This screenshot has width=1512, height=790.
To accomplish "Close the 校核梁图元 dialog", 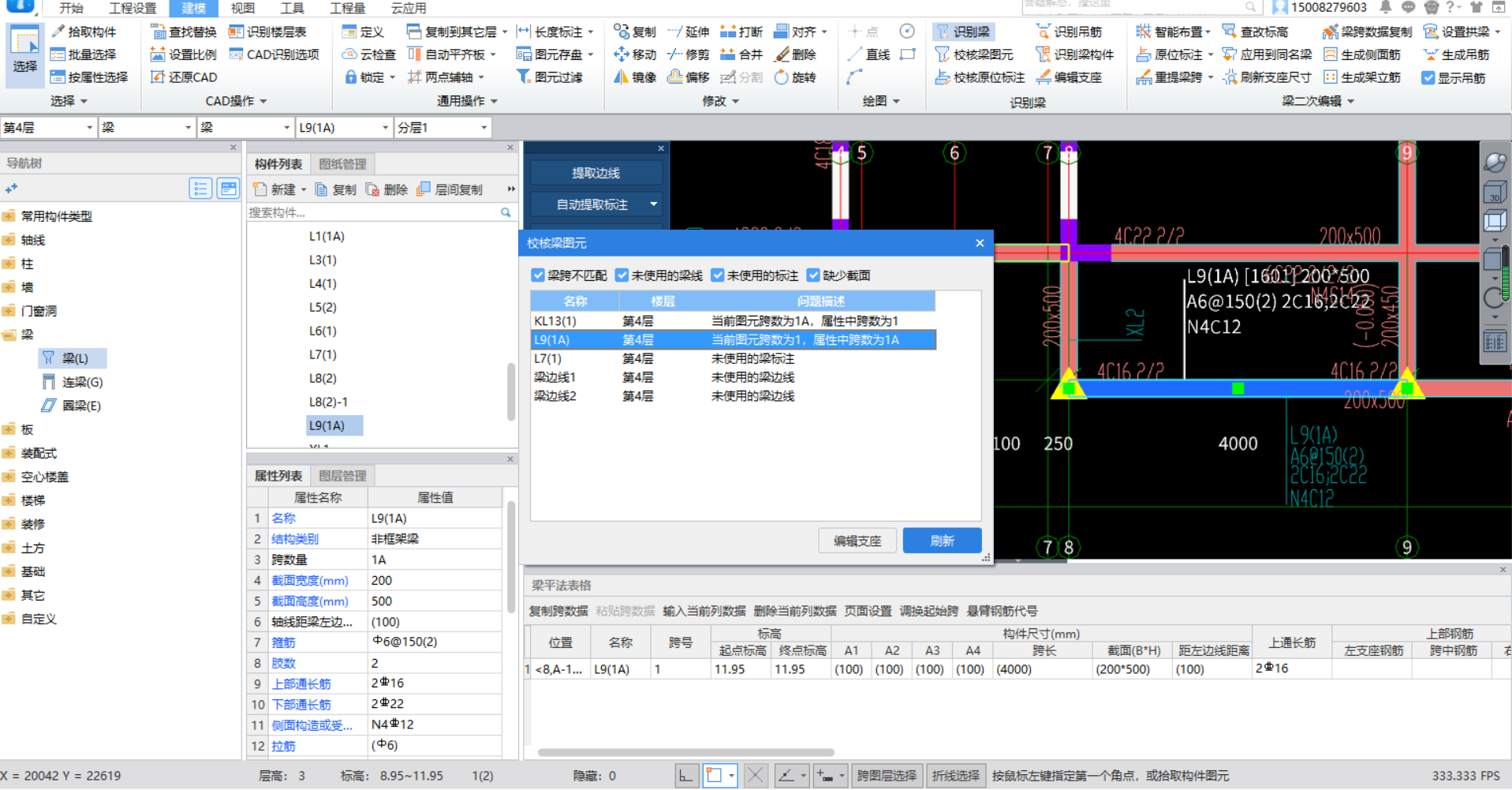I will click(980, 243).
